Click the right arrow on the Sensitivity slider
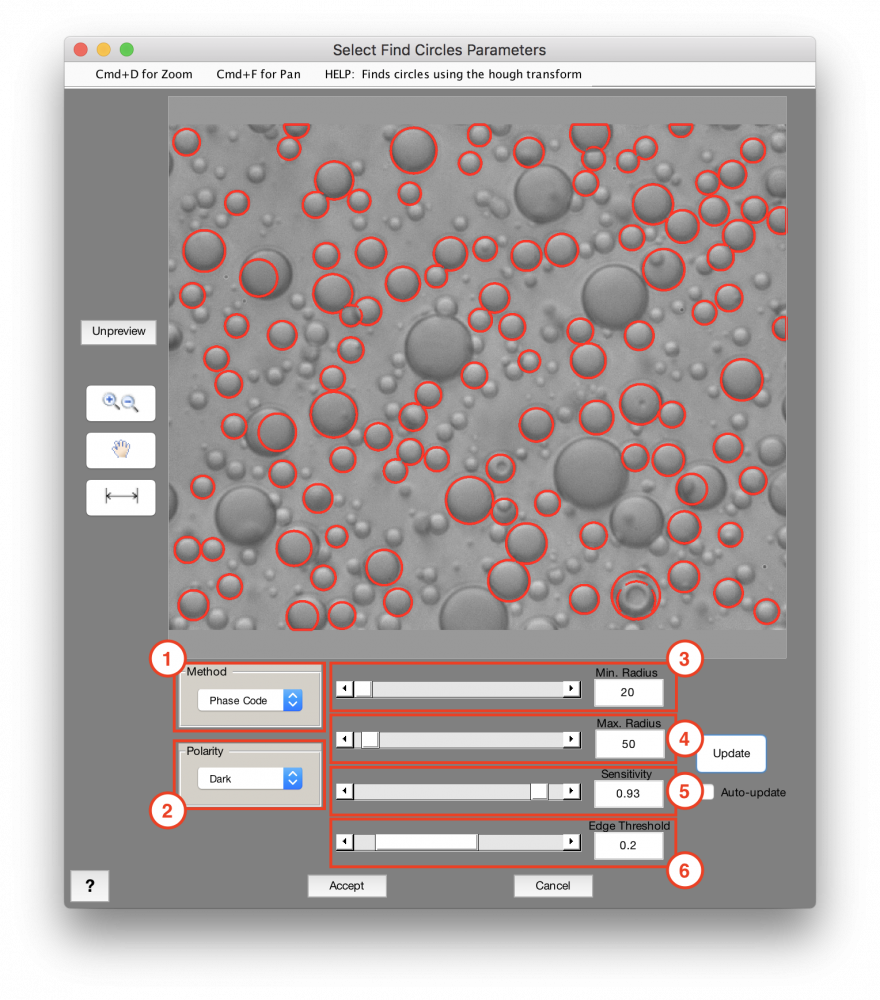 coord(571,791)
